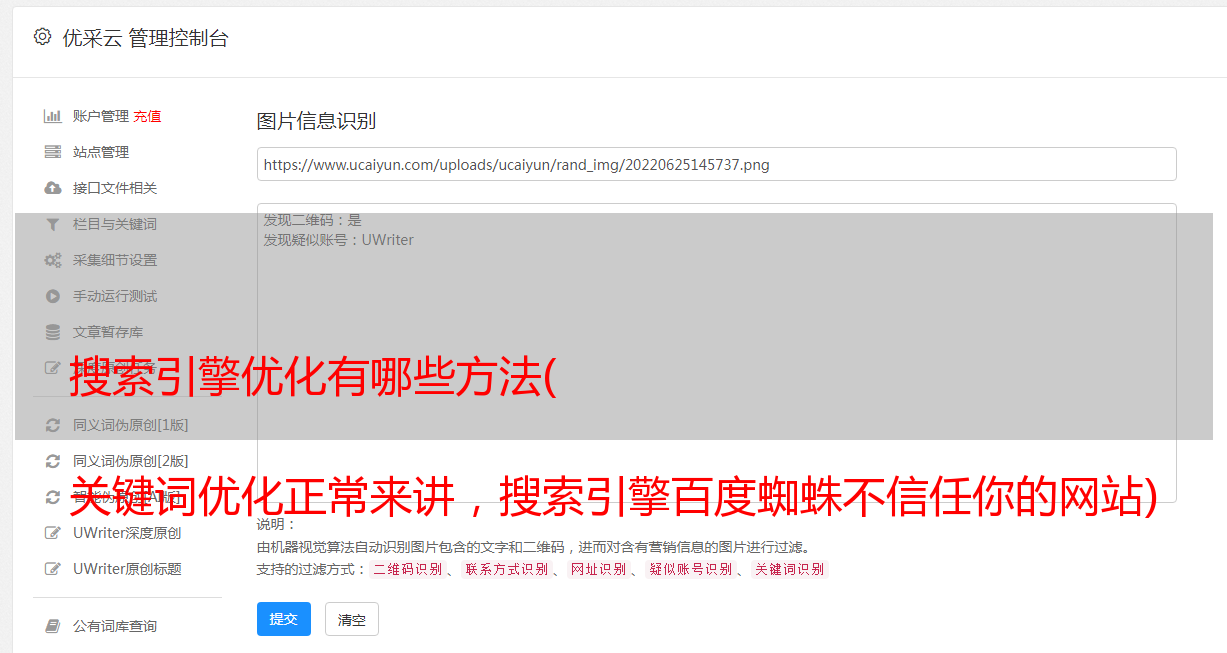1227x653 pixels.
Task: Select UWriter深度原创 in the sidebar
Action: coord(127,533)
